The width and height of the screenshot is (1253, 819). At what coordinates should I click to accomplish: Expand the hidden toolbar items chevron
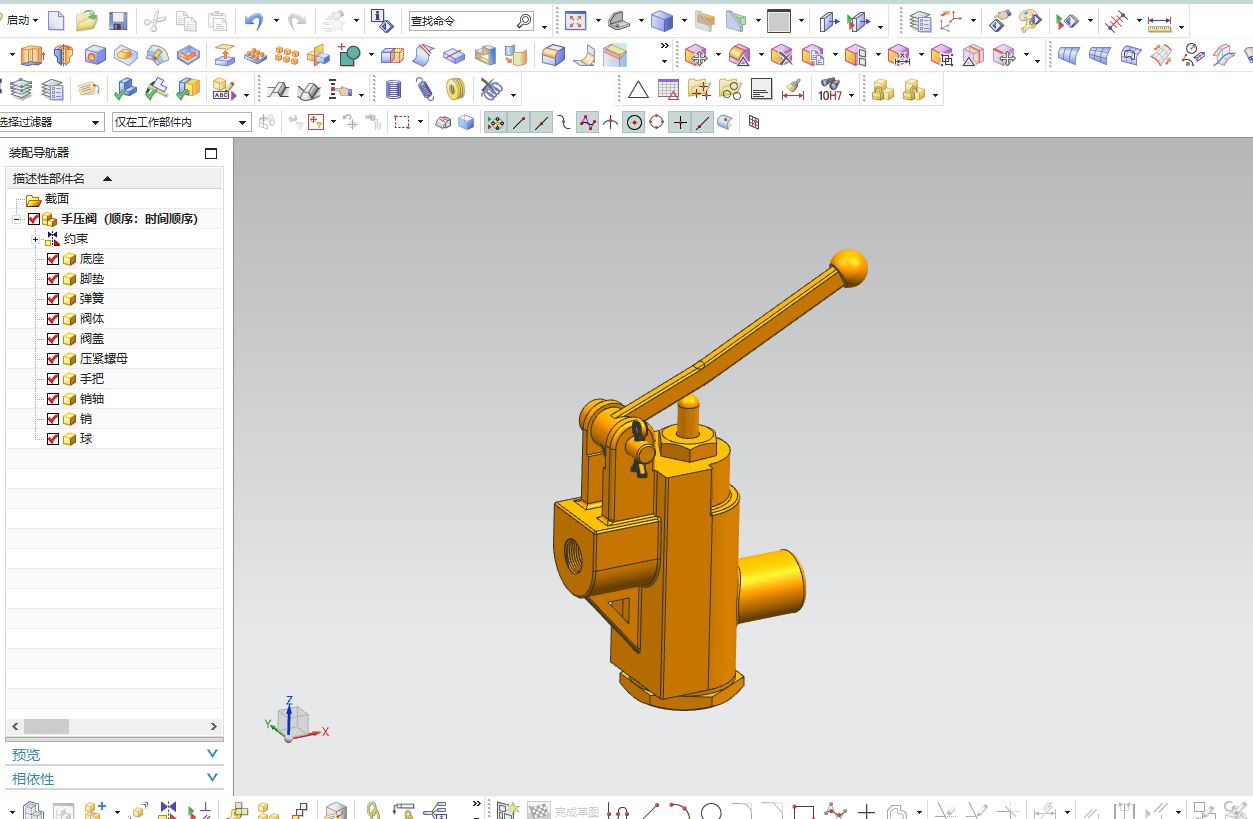click(665, 47)
